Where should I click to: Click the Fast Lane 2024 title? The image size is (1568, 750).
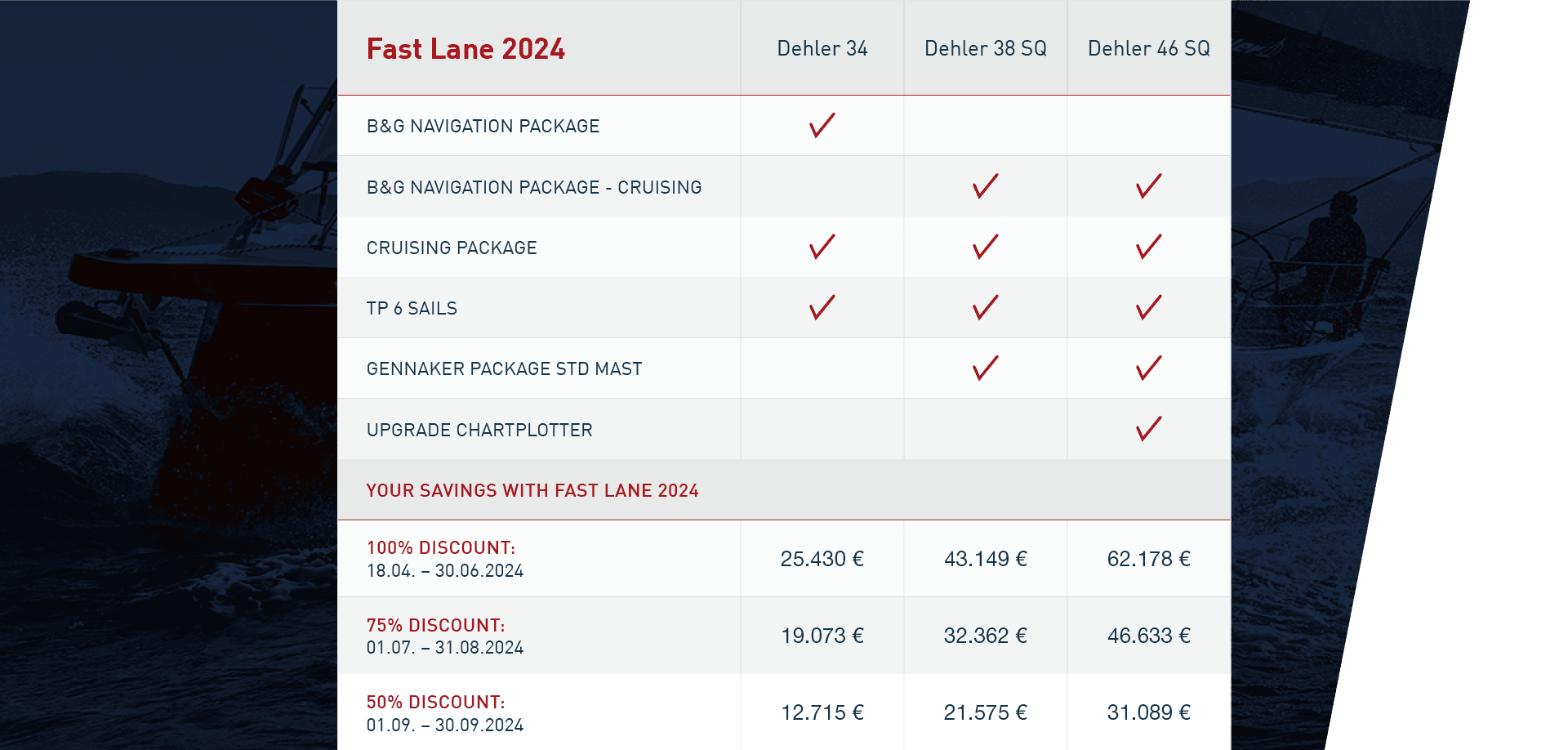tap(465, 49)
